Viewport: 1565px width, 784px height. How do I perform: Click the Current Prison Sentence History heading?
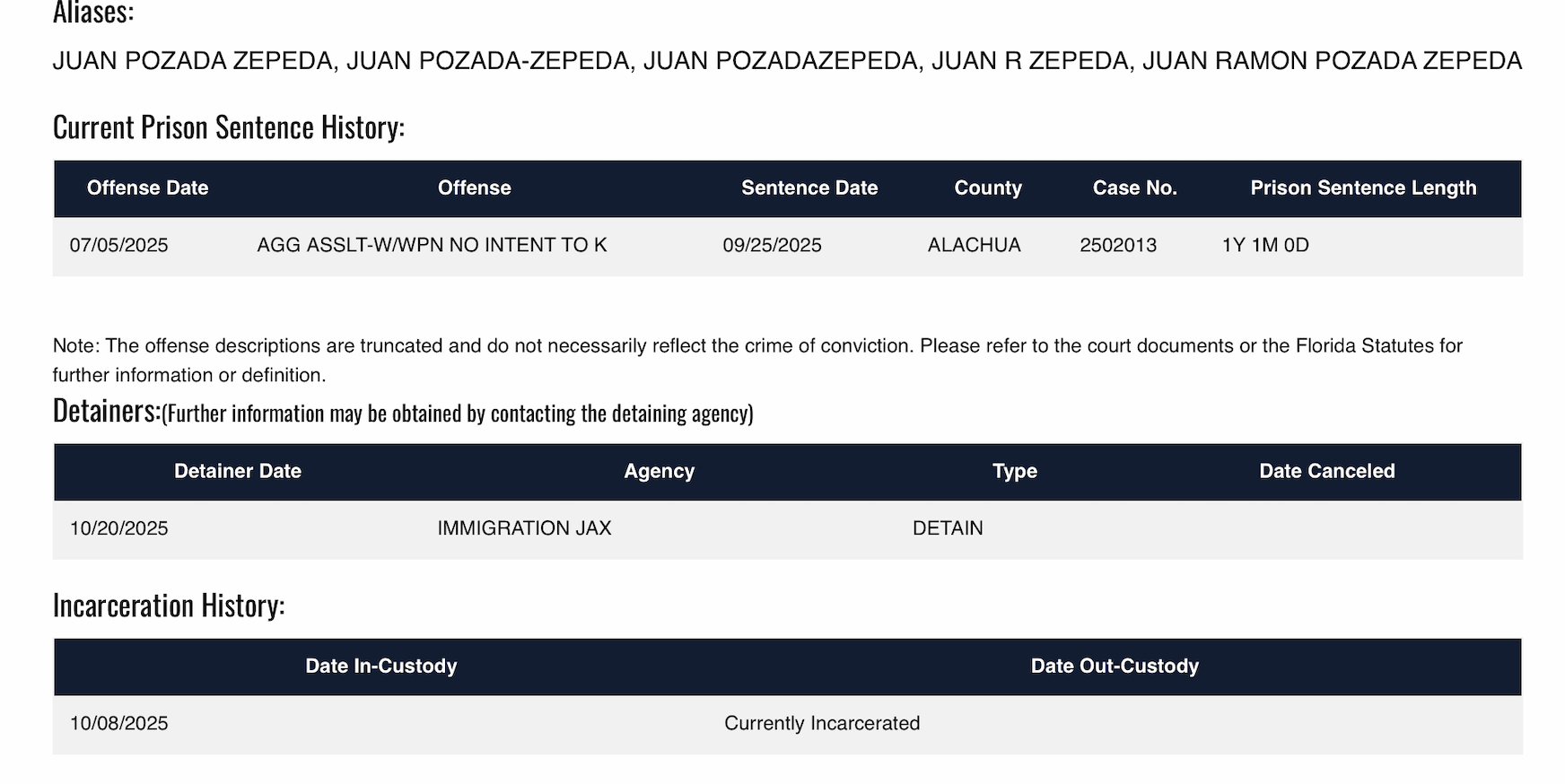(228, 127)
